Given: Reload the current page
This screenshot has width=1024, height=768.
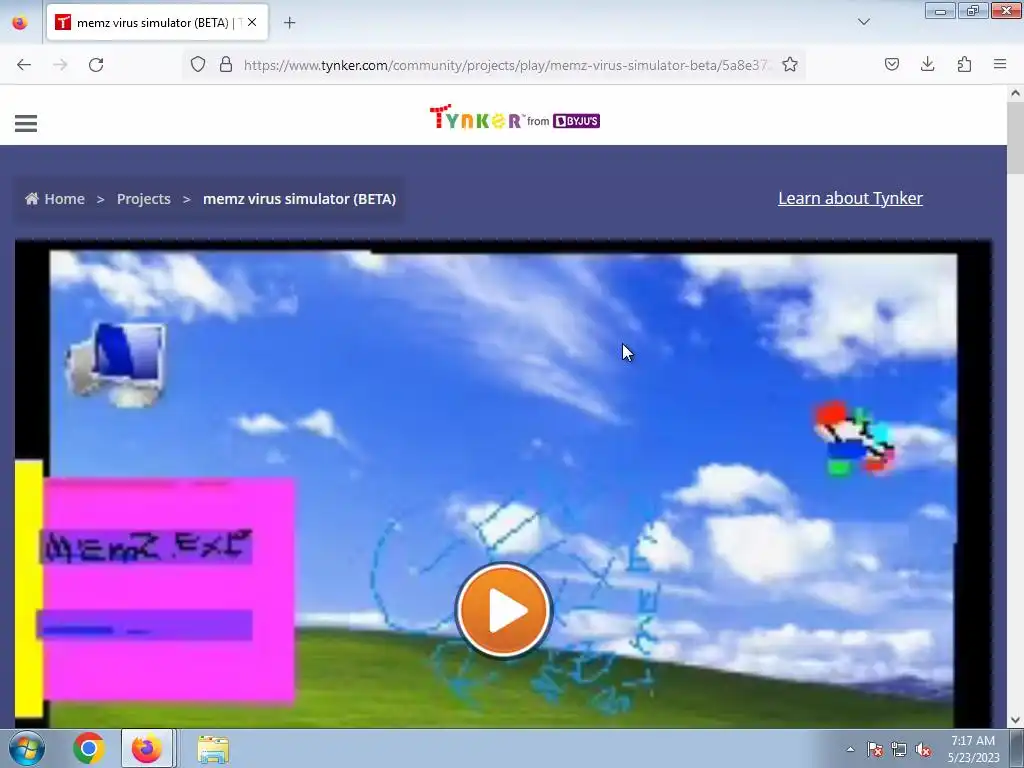Looking at the screenshot, I should click(96, 64).
